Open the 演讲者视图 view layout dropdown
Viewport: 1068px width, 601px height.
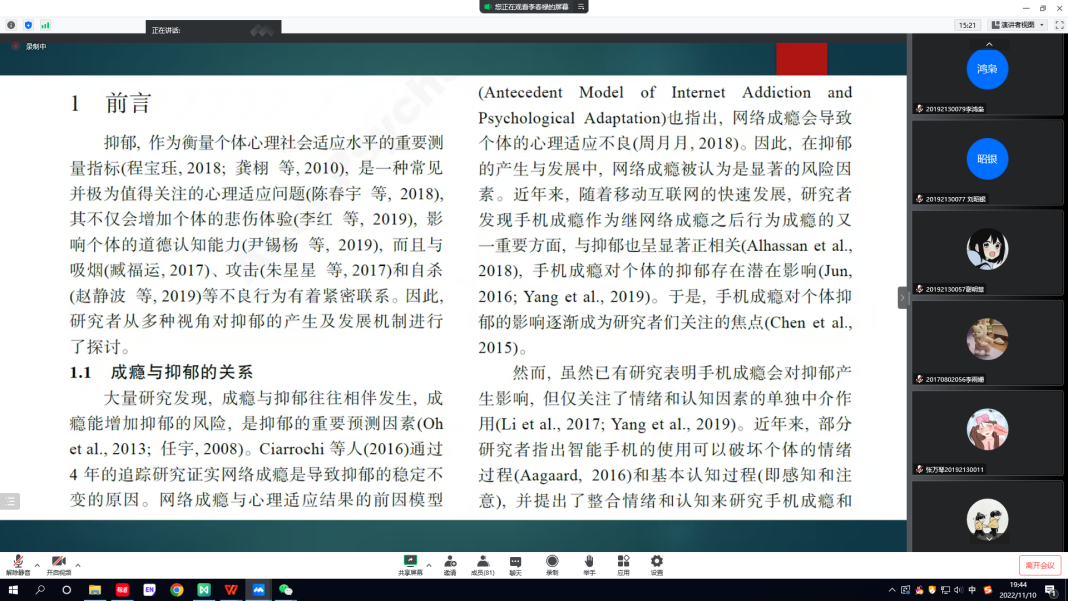tap(1016, 25)
